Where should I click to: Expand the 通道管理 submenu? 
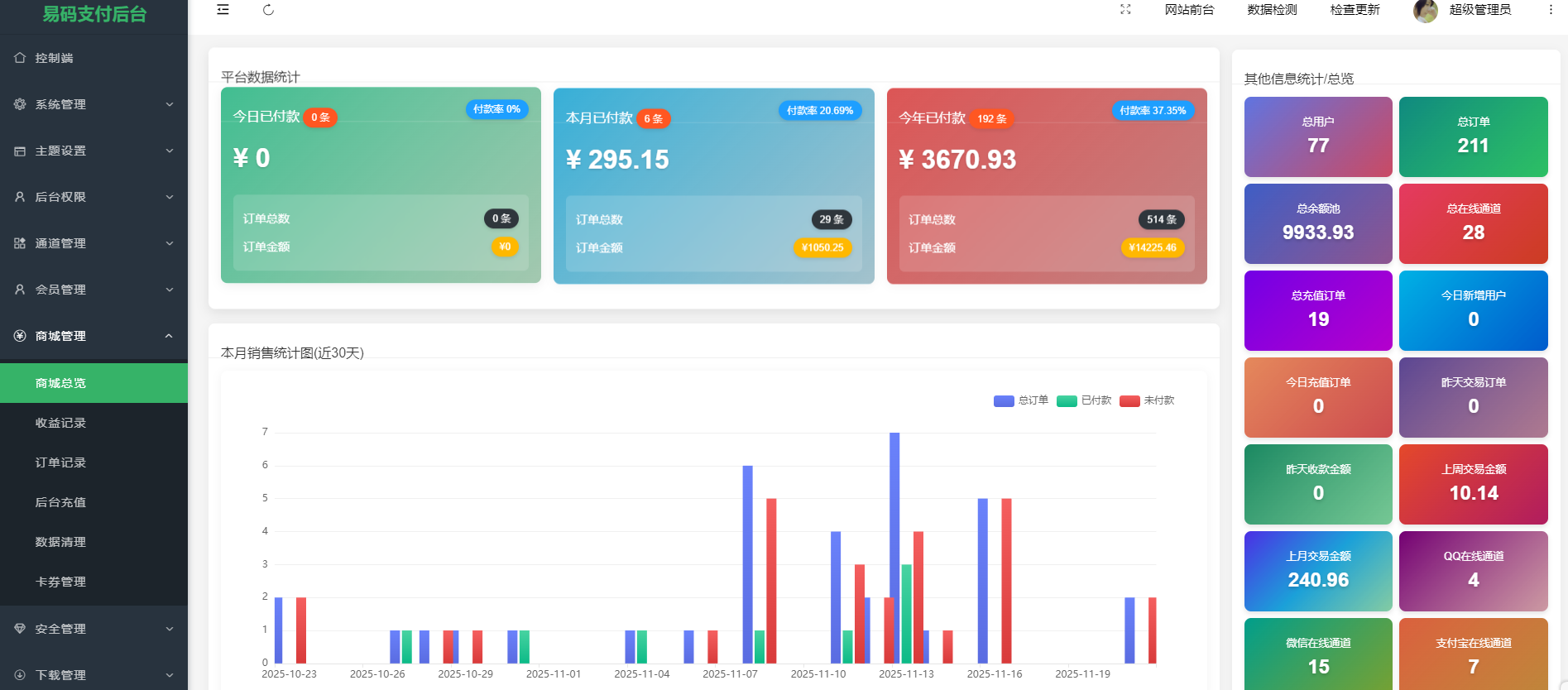tap(94, 243)
